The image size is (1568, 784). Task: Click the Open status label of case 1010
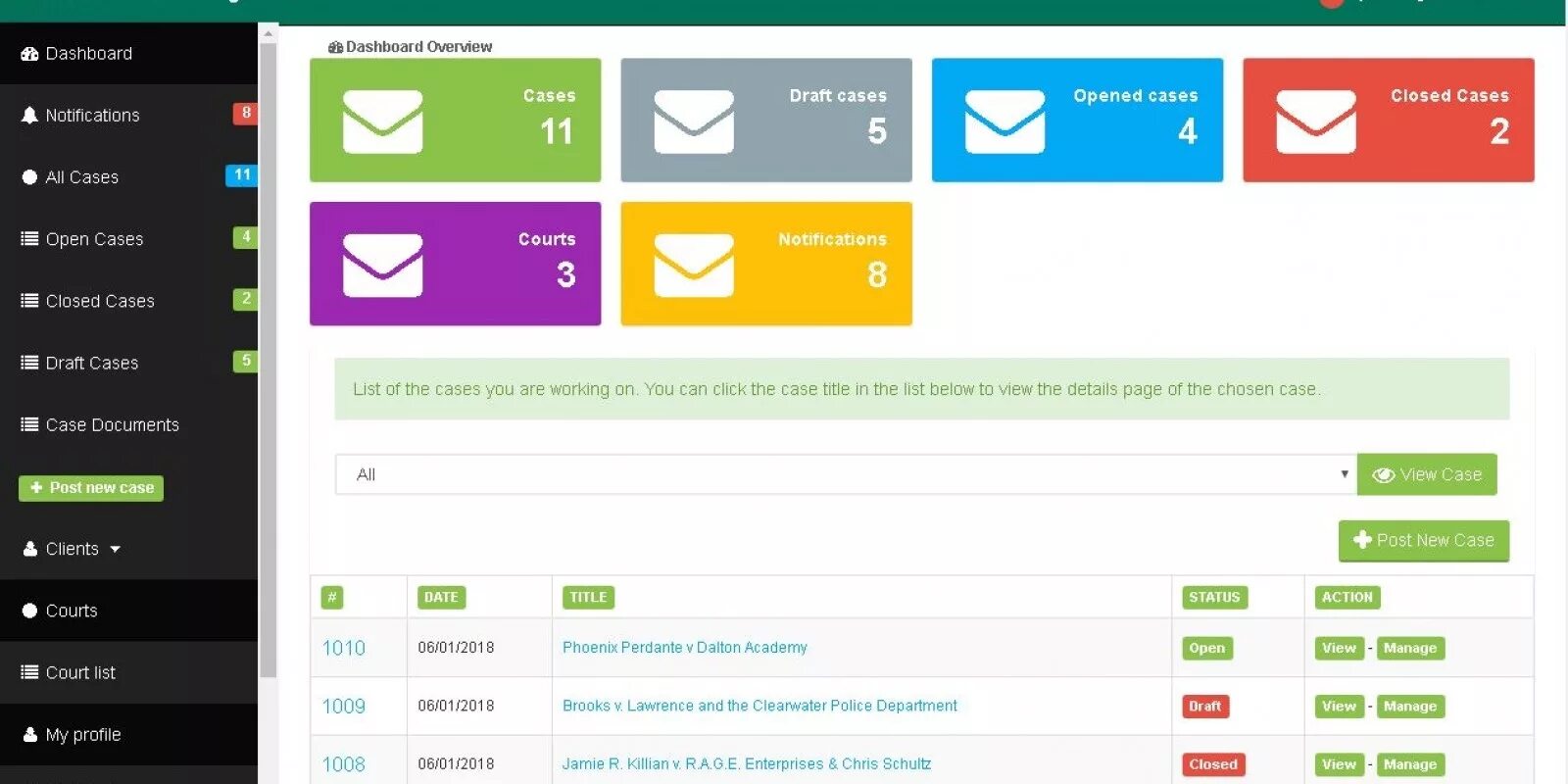click(x=1207, y=648)
